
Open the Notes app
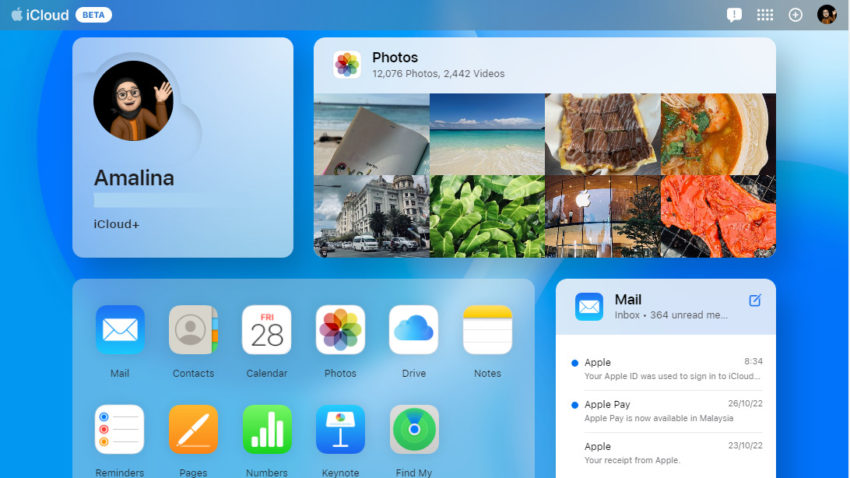click(487, 330)
